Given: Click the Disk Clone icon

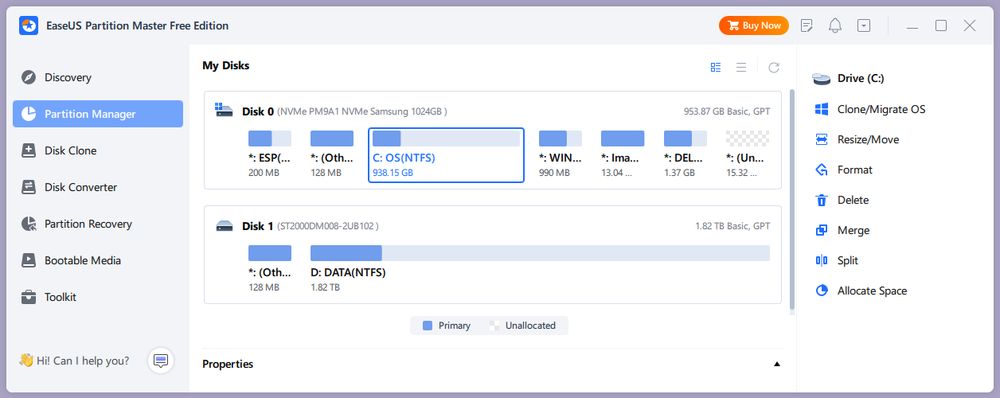Looking at the screenshot, I should (x=29, y=151).
